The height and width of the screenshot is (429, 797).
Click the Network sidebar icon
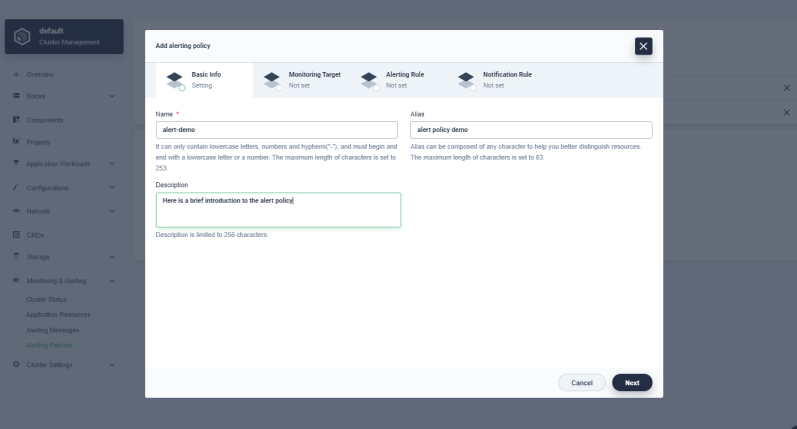[16, 211]
